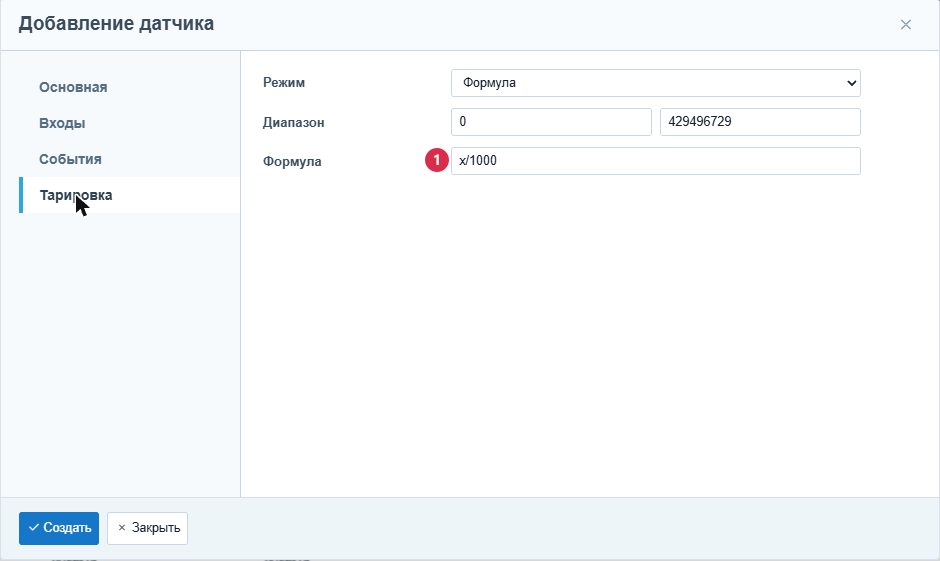940x561 pixels.
Task: Click the Диапазон maximum field 429496729
Action: click(760, 122)
